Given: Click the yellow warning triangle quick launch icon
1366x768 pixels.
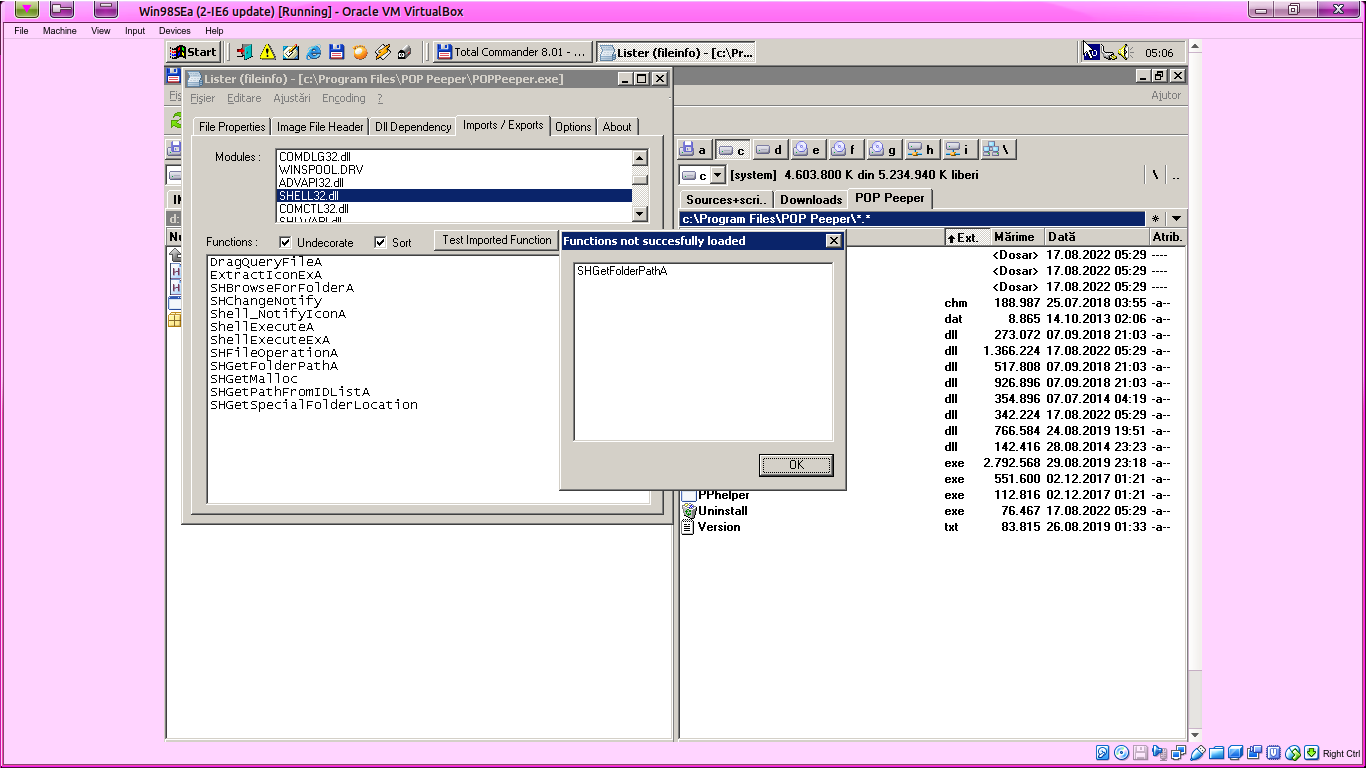Looking at the screenshot, I should click(x=268, y=52).
